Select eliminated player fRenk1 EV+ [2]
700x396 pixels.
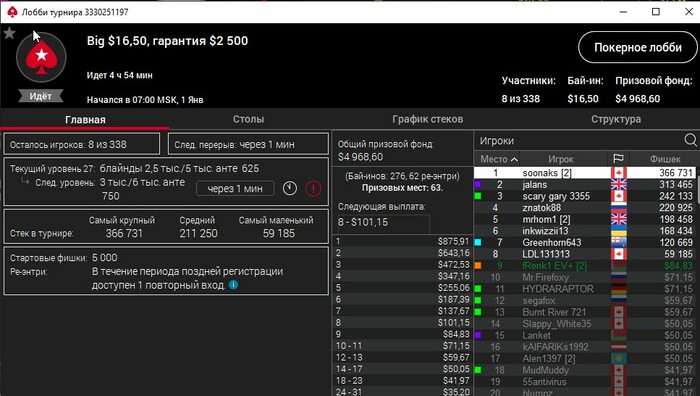pyautogui.click(x=584, y=266)
